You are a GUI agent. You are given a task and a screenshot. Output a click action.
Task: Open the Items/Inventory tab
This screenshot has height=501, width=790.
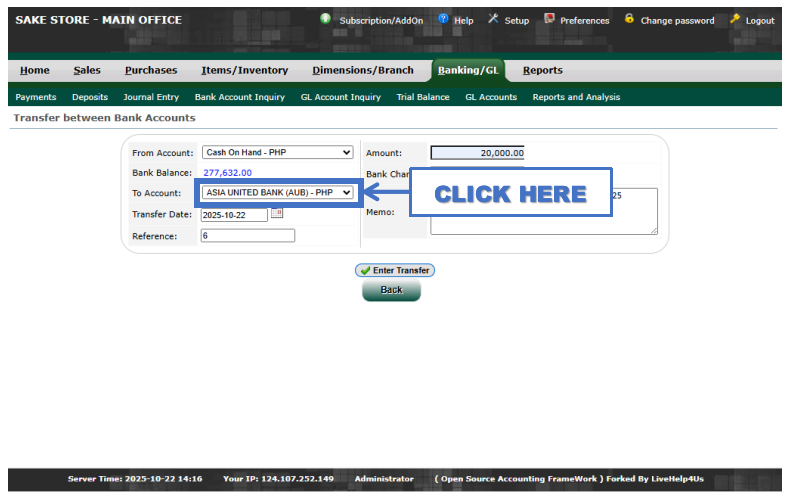(244, 70)
